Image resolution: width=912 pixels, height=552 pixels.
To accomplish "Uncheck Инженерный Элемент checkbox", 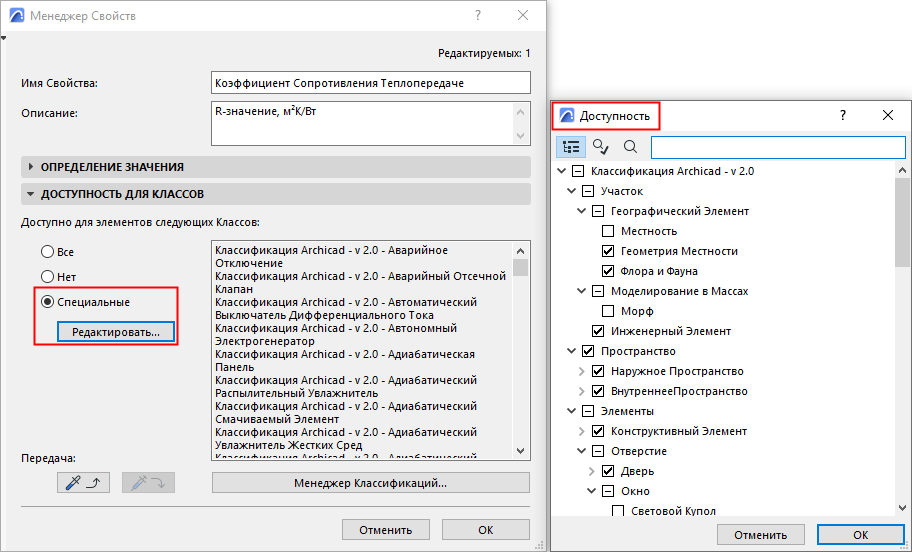I will point(598,331).
